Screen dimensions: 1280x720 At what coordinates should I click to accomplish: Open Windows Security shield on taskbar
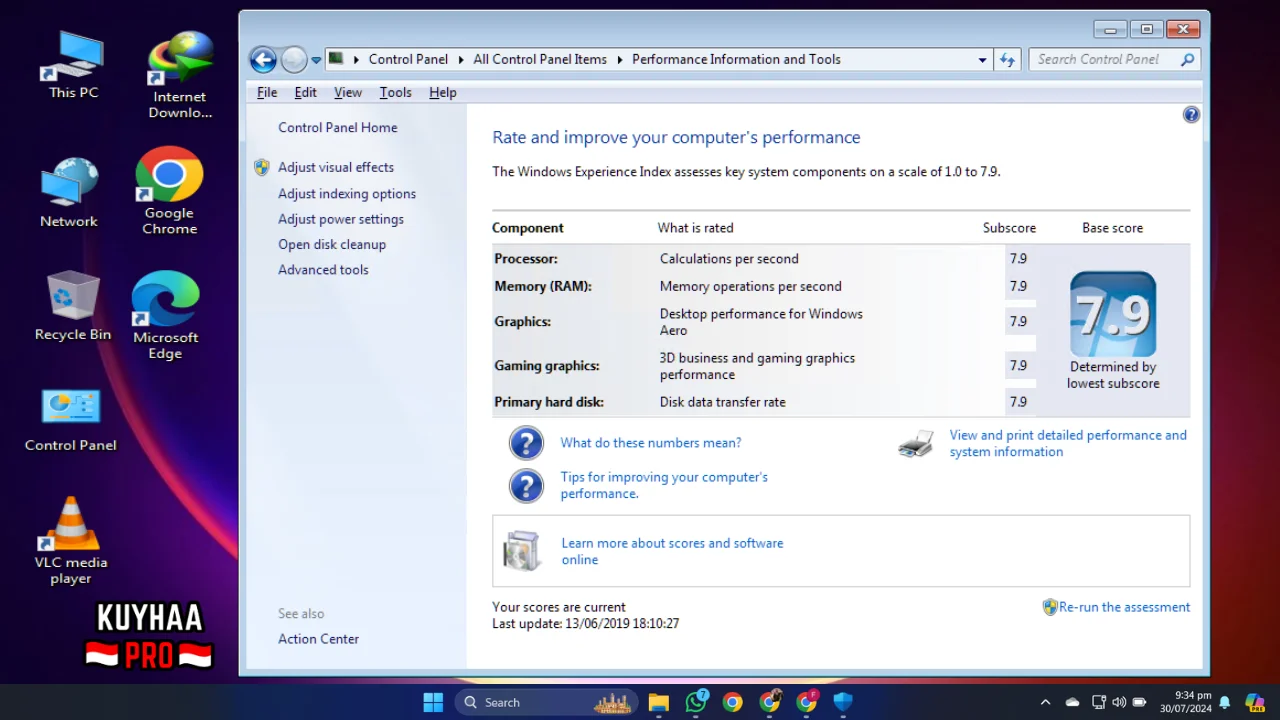coord(843,702)
